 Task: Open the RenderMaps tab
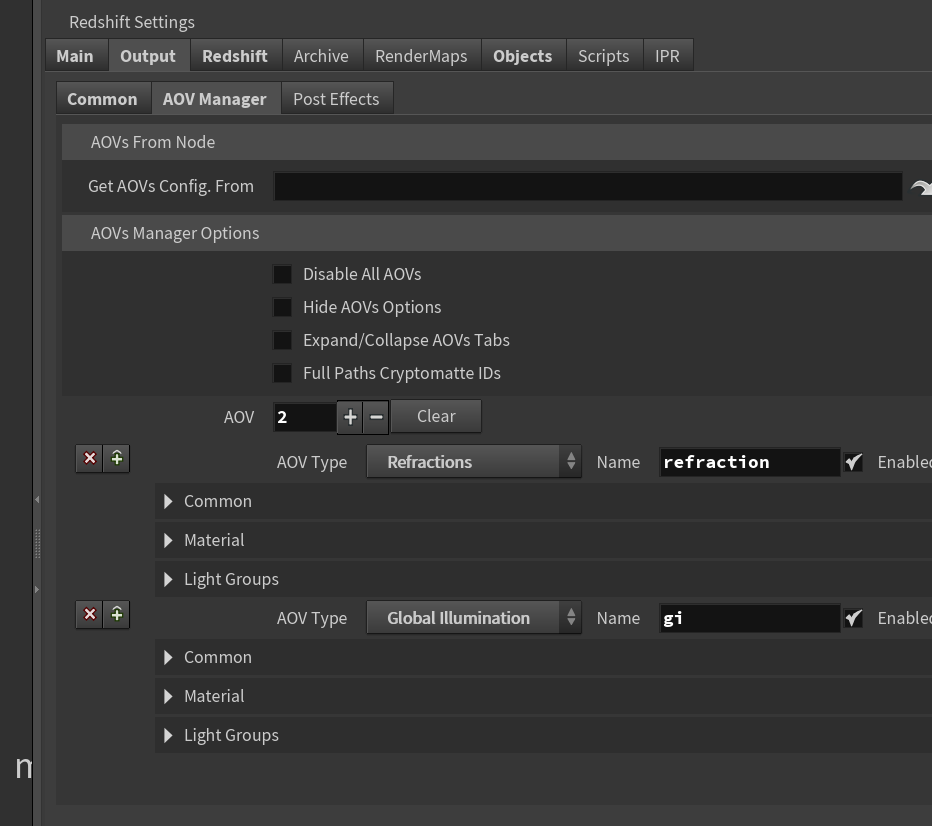tap(421, 56)
